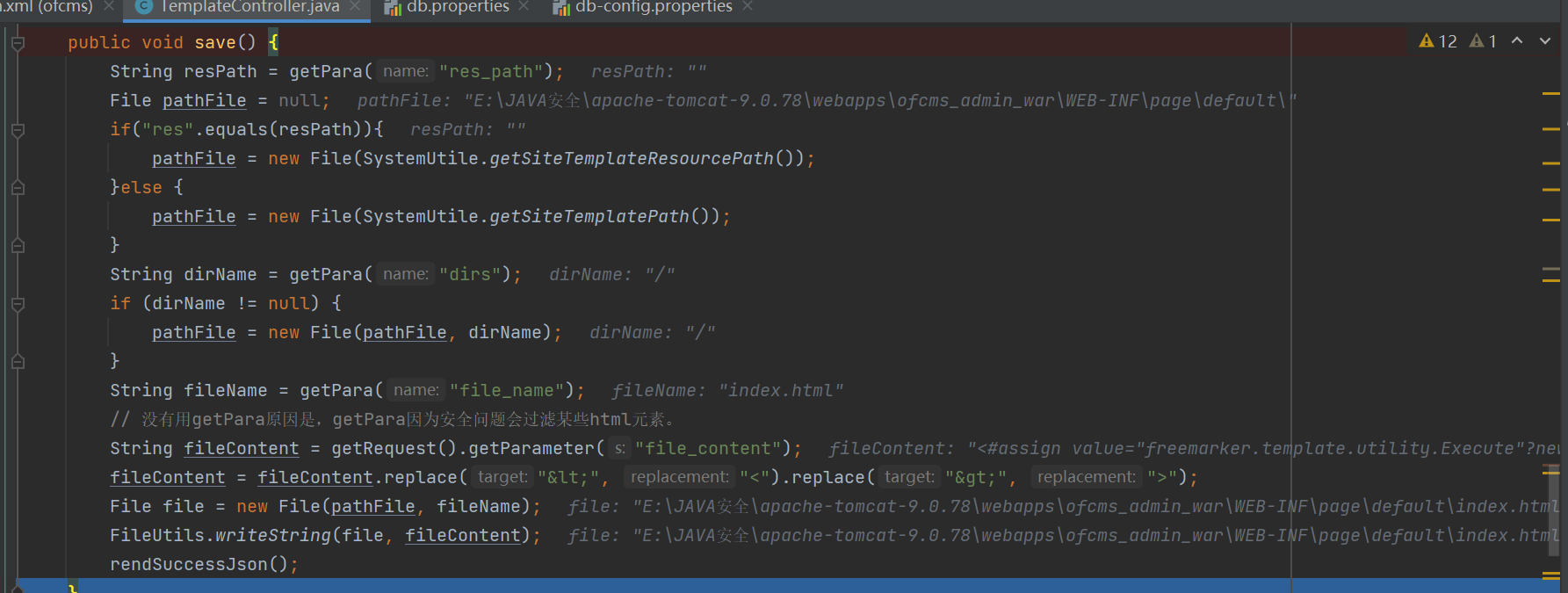Open the 12 warnings inspection indicator
The height and width of the screenshot is (593, 1568).
(x=1438, y=41)
